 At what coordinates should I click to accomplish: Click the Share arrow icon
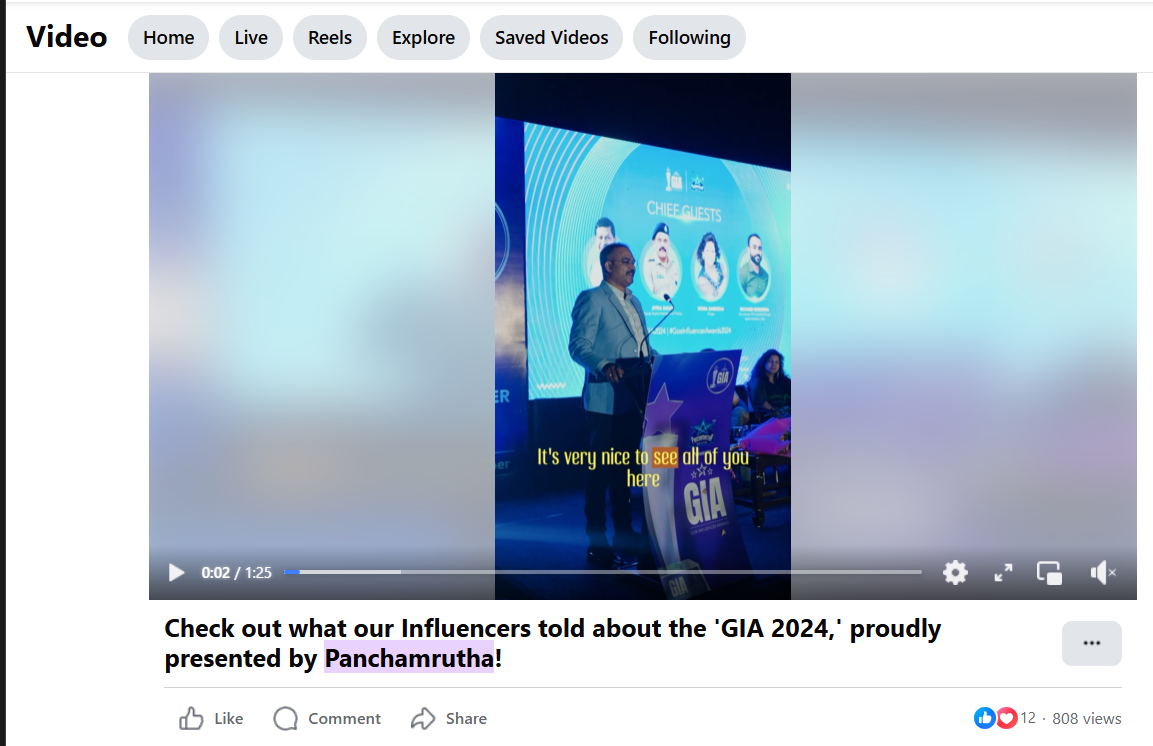coord(423,718)
